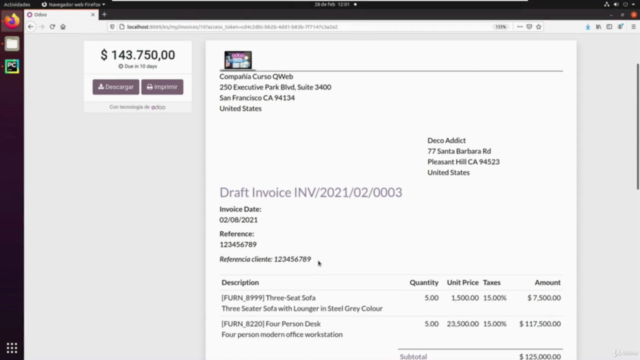
Task: Open the Firefox downloads panel
Action: tap(588, 27)
